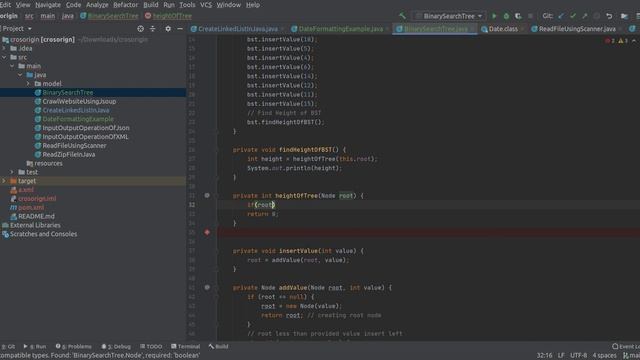Expand the target folder
The width and height of the screenshot is (640, 360).
pos(4,181)
